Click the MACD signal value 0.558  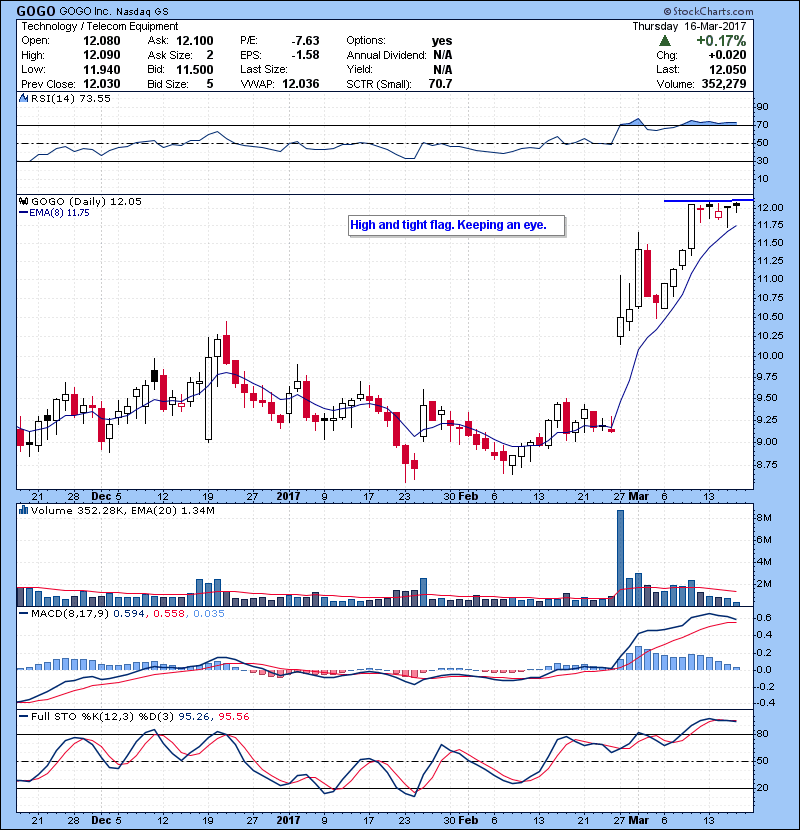[169, 614]
